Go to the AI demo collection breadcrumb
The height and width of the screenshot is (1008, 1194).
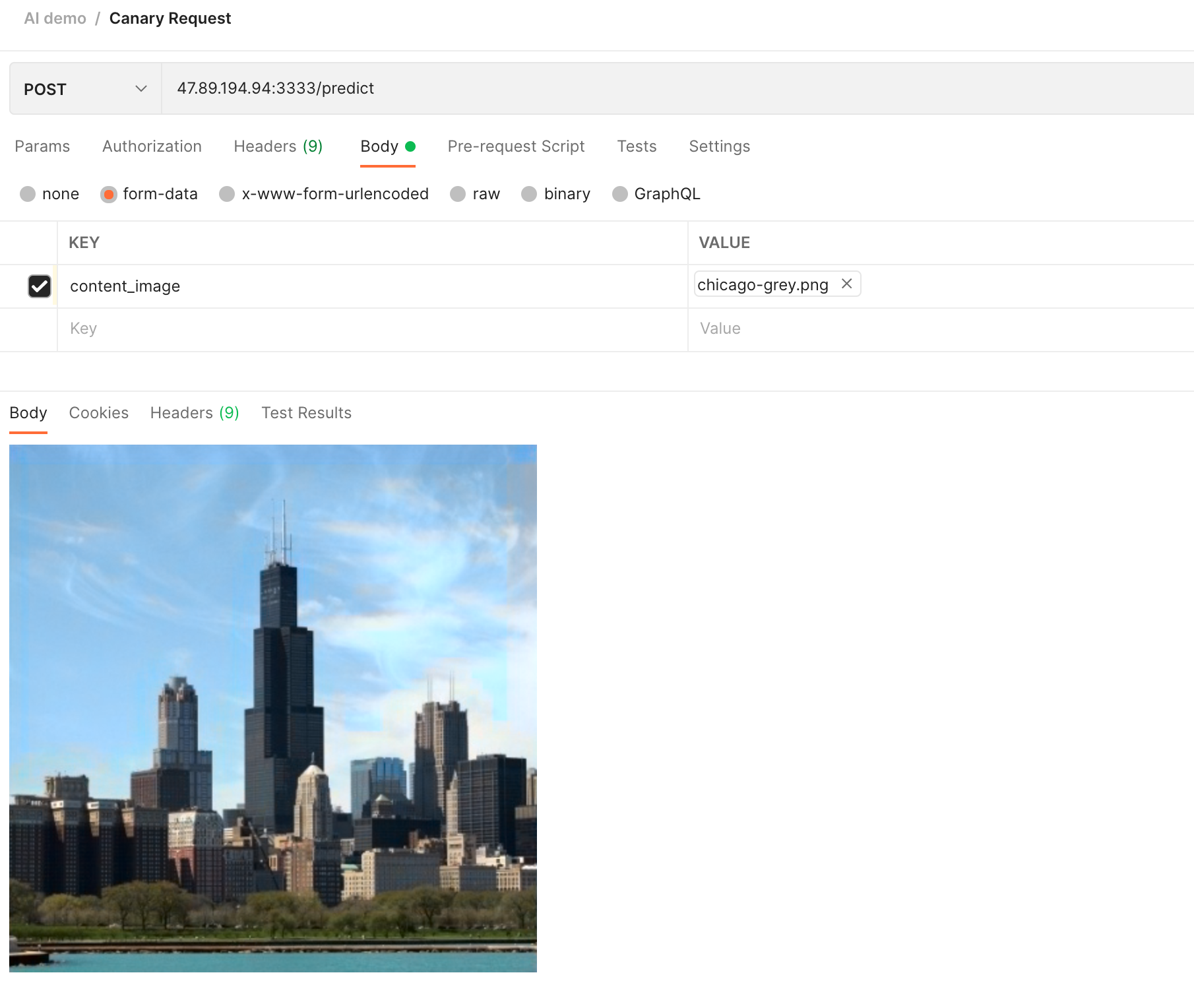click(x=55, y=18)
